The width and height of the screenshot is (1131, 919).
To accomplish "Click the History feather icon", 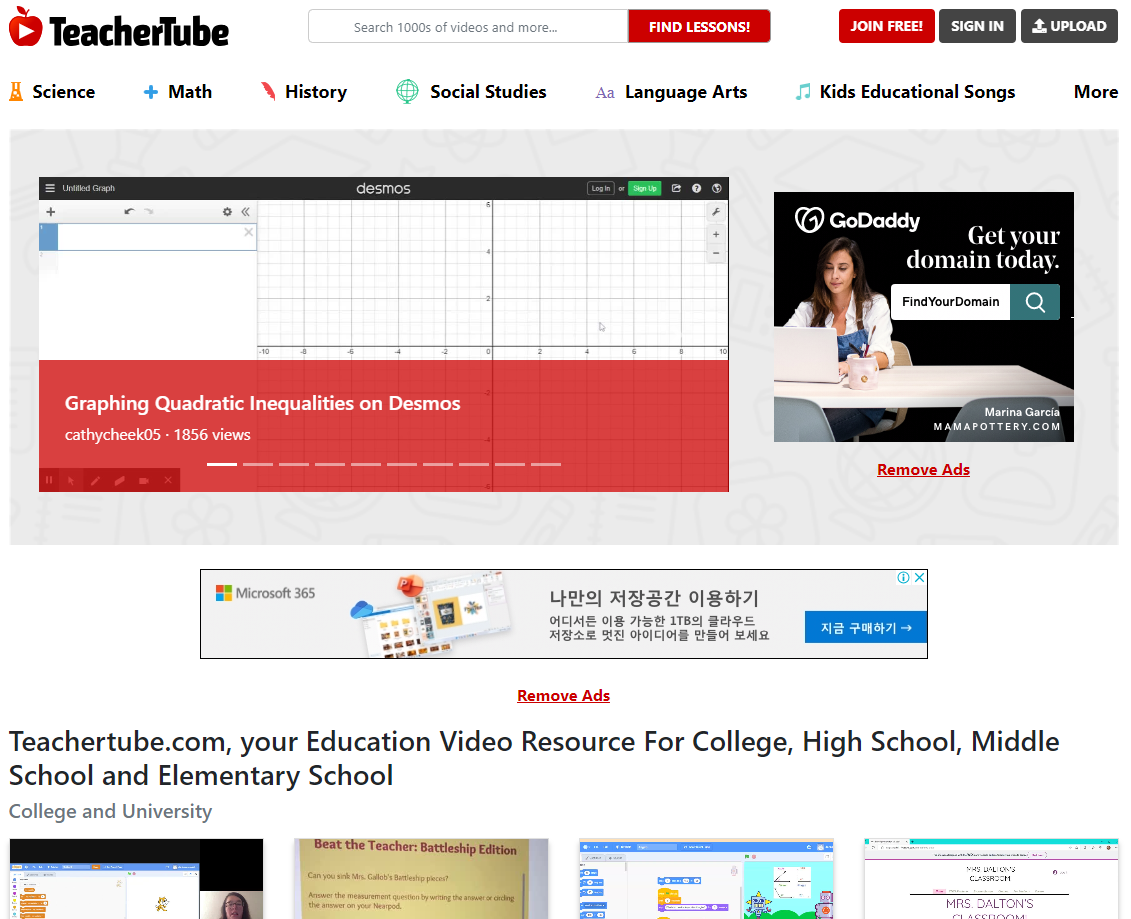I will [268, 92].
